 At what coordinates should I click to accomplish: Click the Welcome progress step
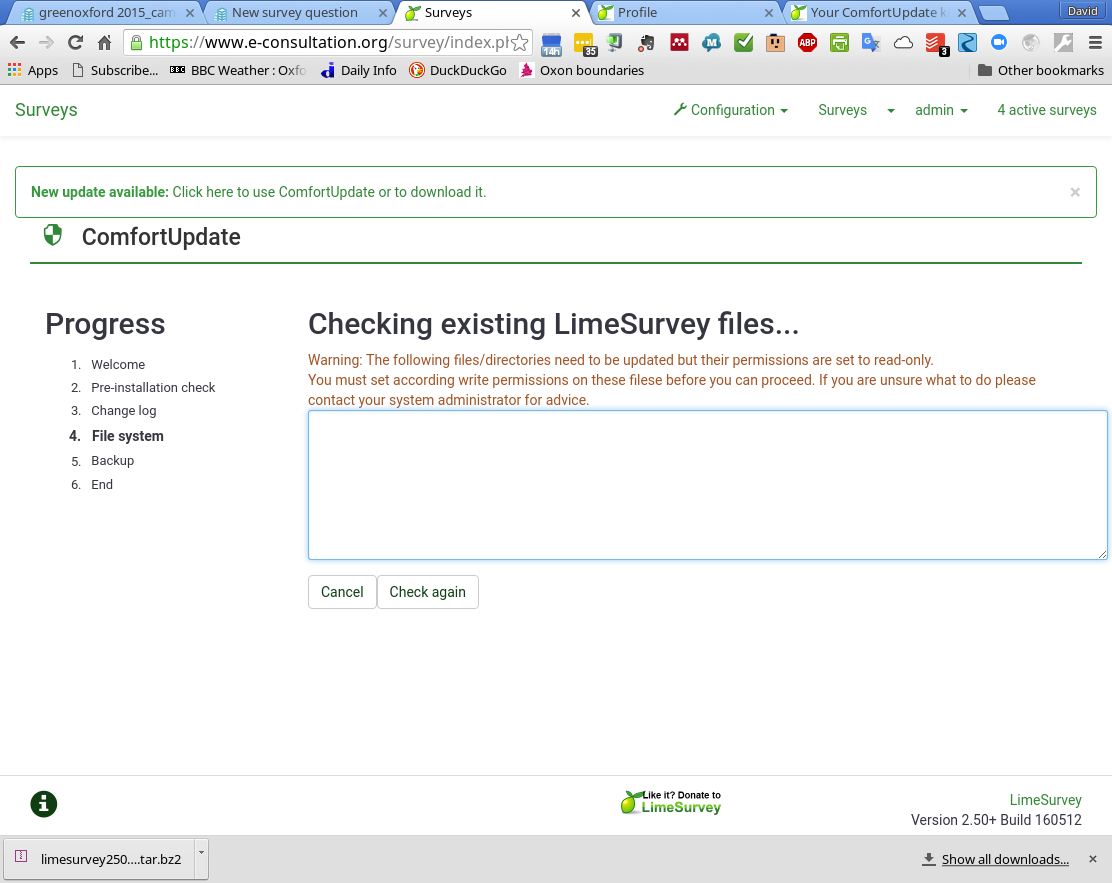coord(118,365)
